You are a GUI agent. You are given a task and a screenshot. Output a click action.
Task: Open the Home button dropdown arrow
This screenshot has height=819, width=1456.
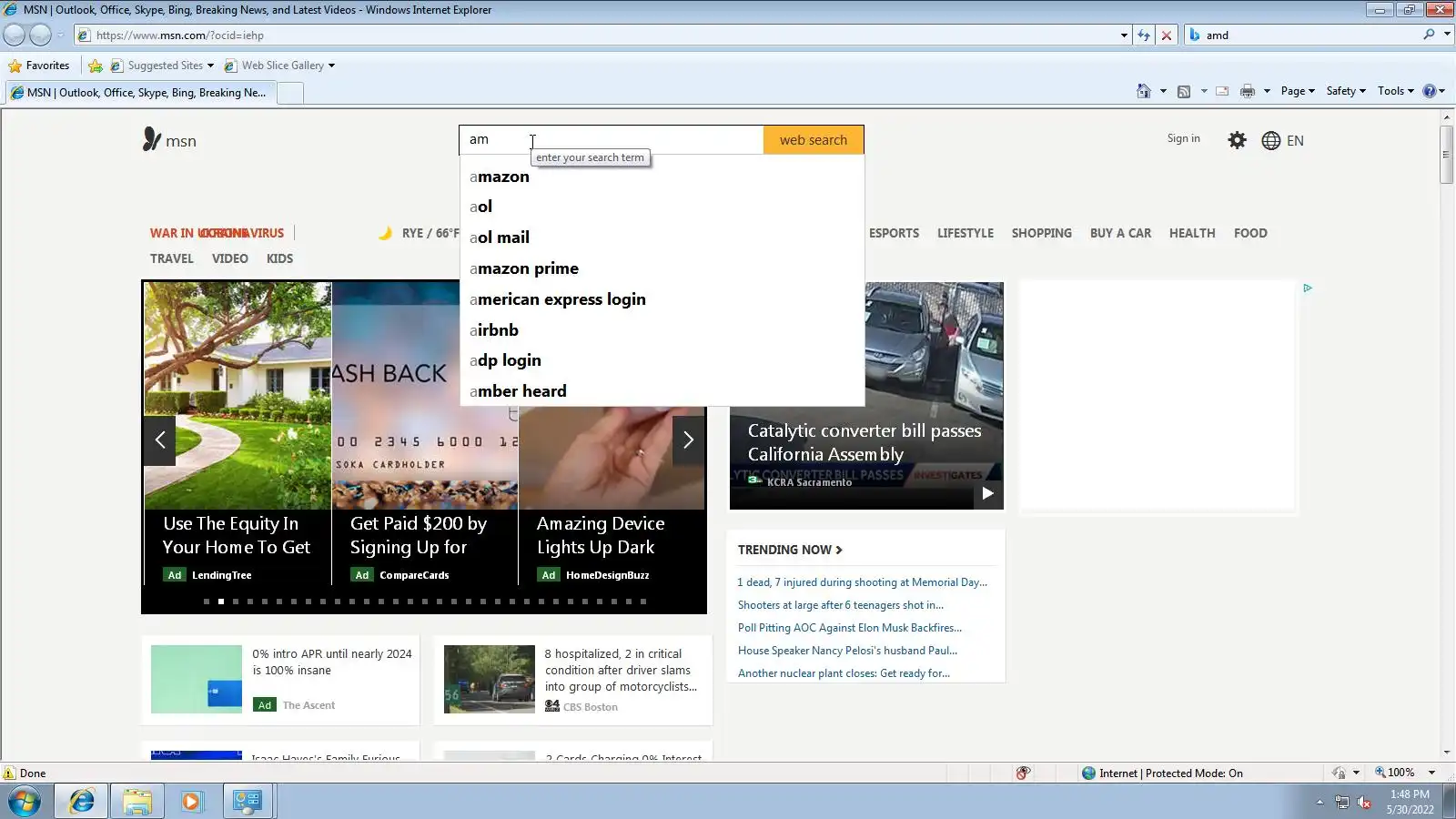(x=1163, y=91)
